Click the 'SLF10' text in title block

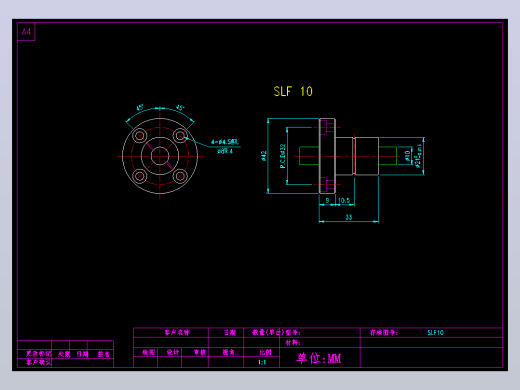(x=435, y=332)
